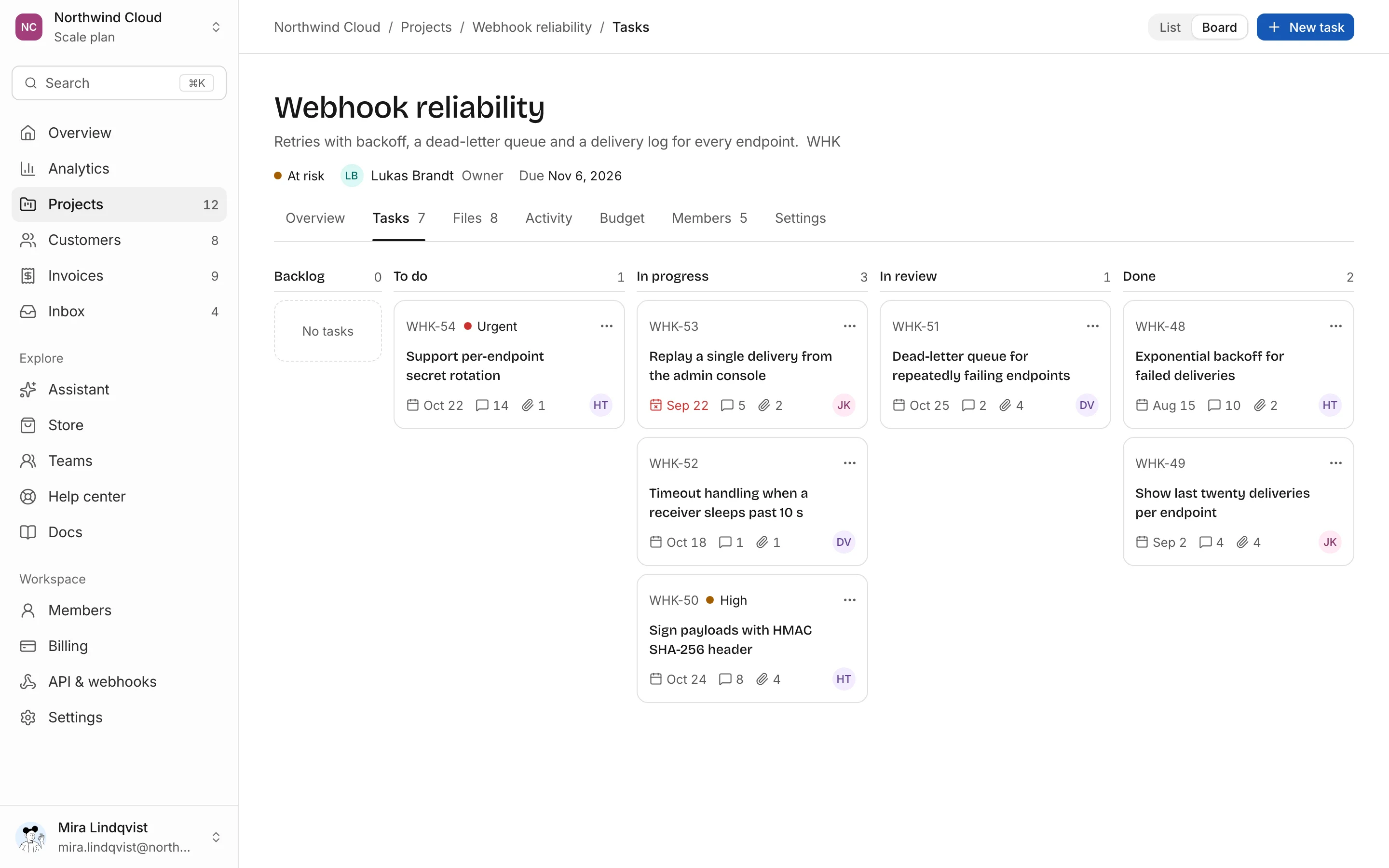Click the JK assignee avatar on WHK-53
Image resolution: width=1389 pixels, height=868 pixels.
[x=844, y=405]
